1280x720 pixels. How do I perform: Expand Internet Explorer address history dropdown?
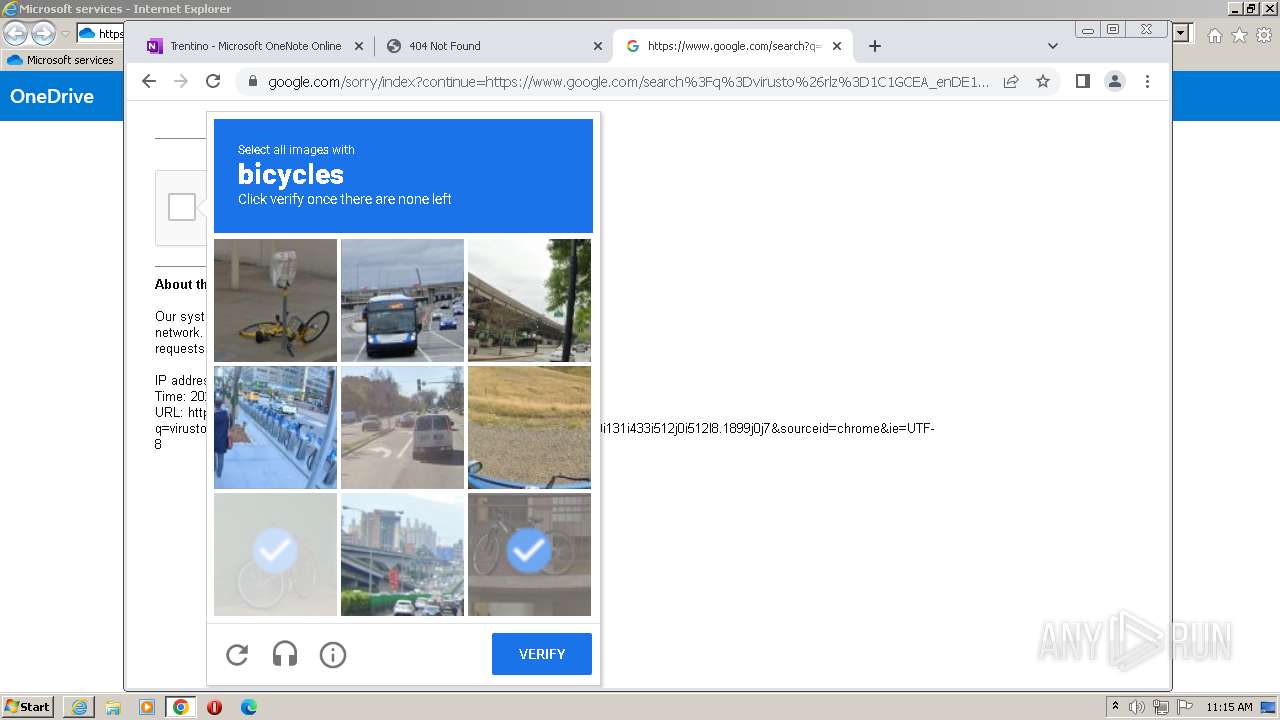1181,33
